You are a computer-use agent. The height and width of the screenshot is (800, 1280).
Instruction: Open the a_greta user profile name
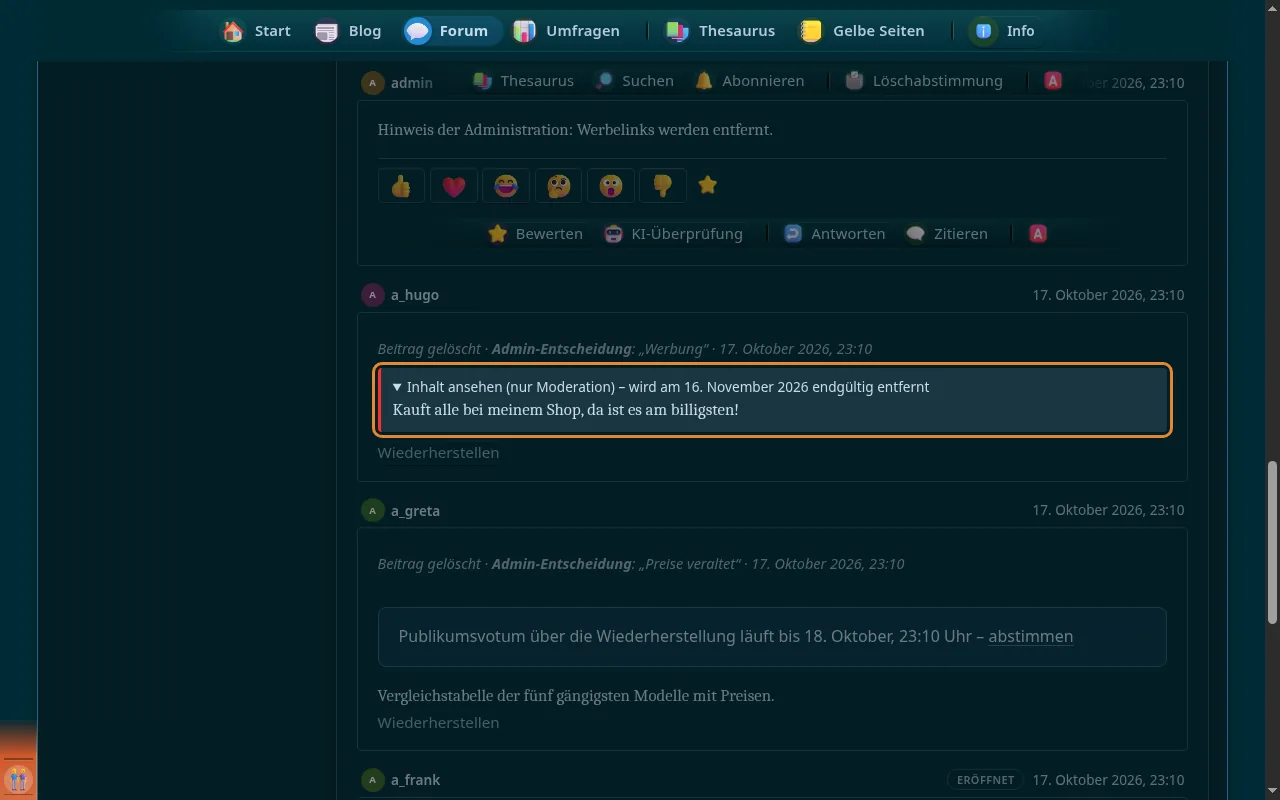pos(415,511)
